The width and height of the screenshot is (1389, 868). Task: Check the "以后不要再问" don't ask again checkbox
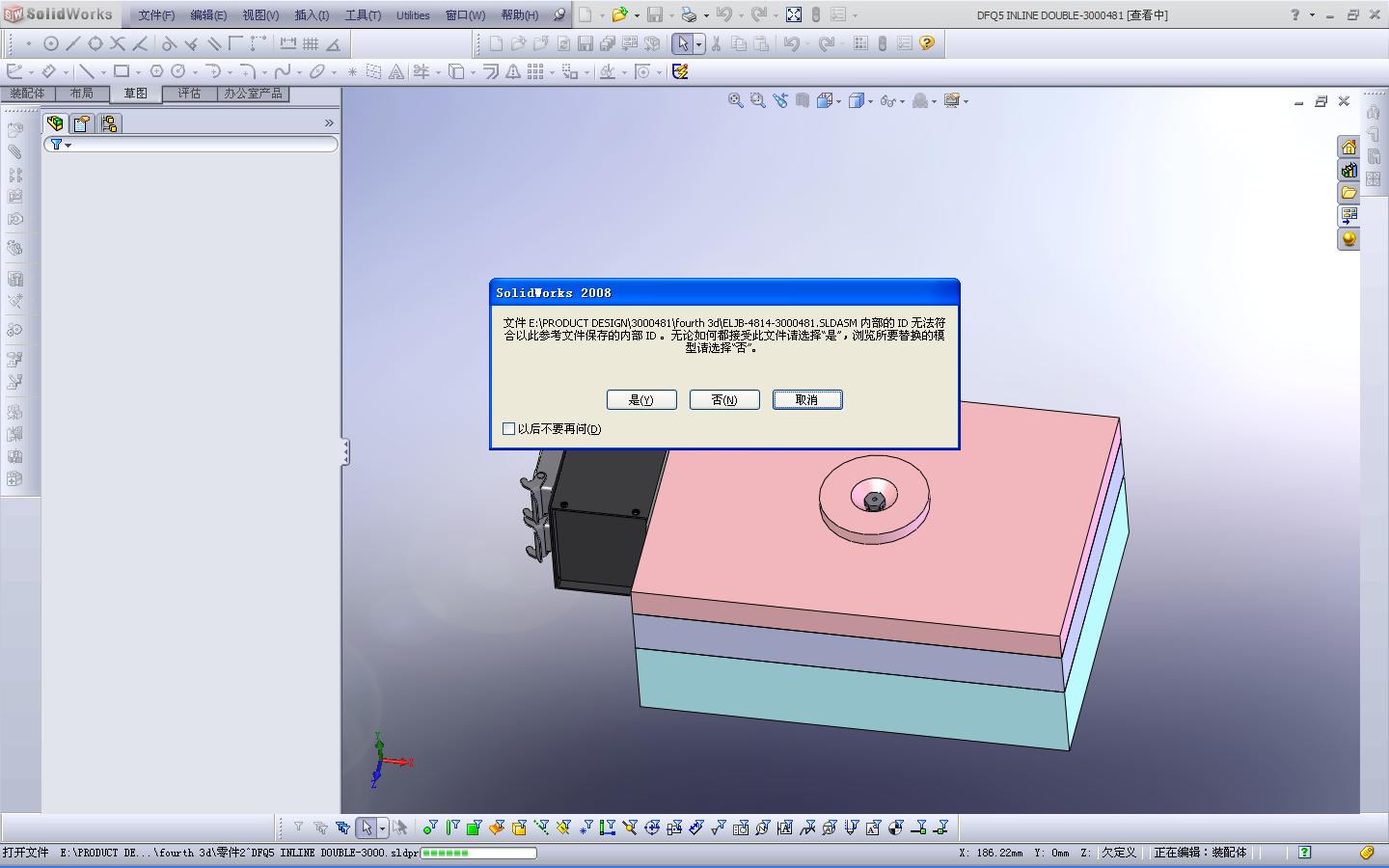pos(509,428)
